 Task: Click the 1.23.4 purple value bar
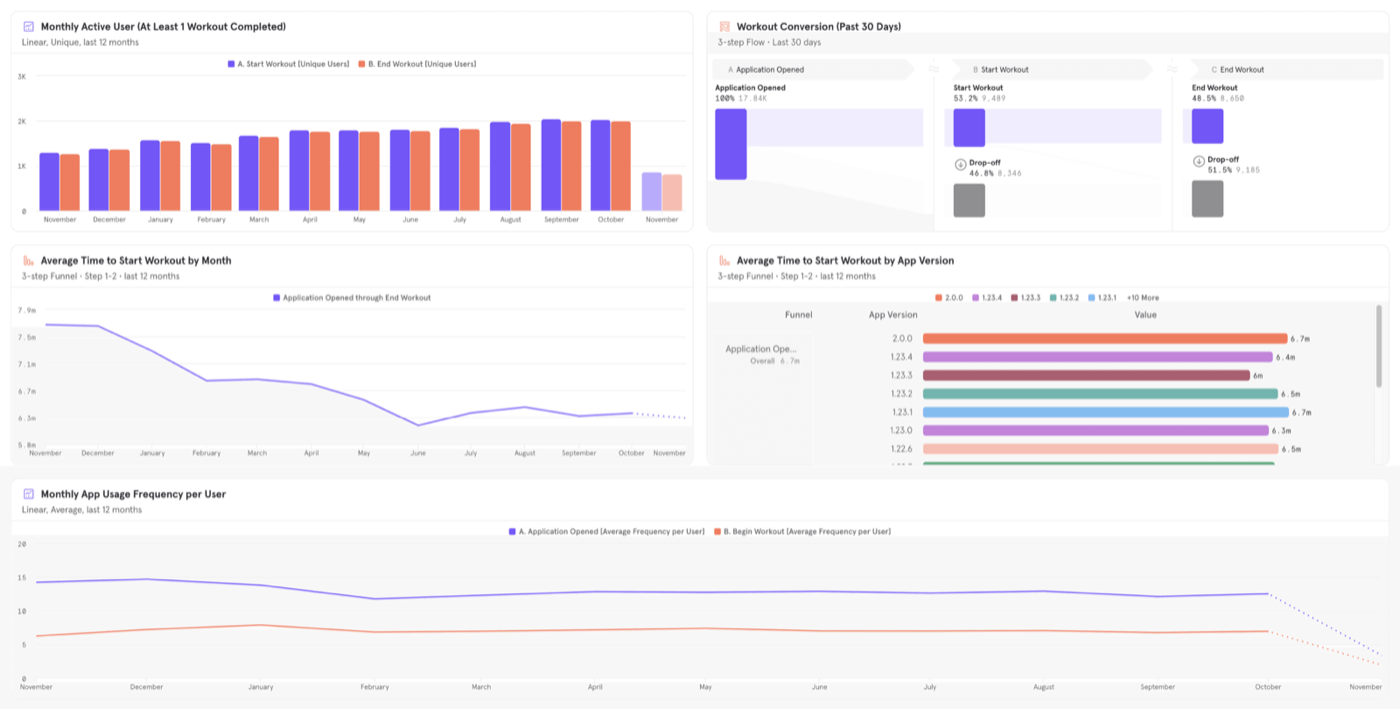[x=1098, y=357]
